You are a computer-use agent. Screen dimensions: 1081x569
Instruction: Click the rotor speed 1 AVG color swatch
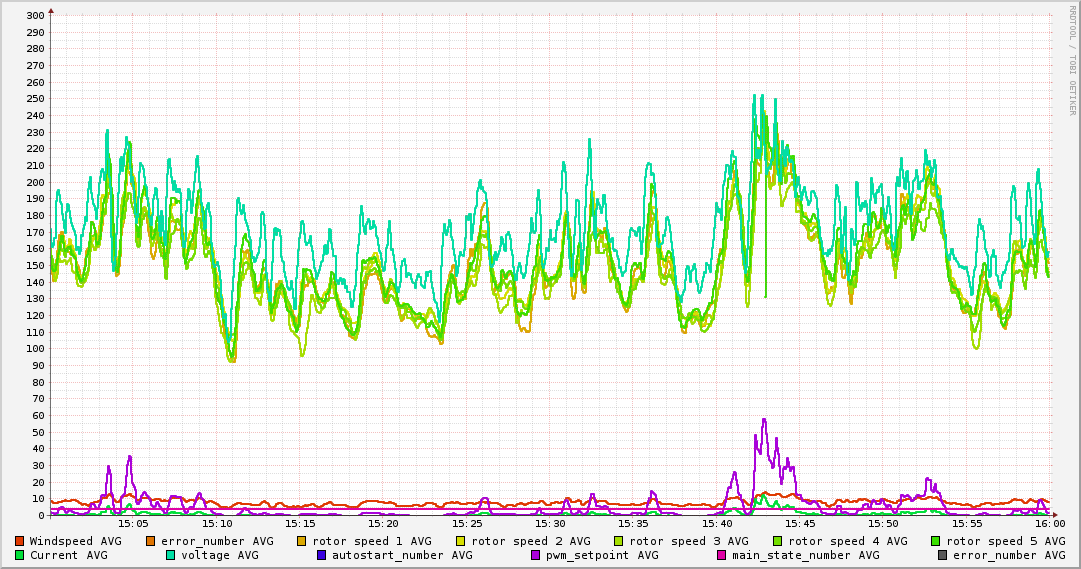pos(302,541)
